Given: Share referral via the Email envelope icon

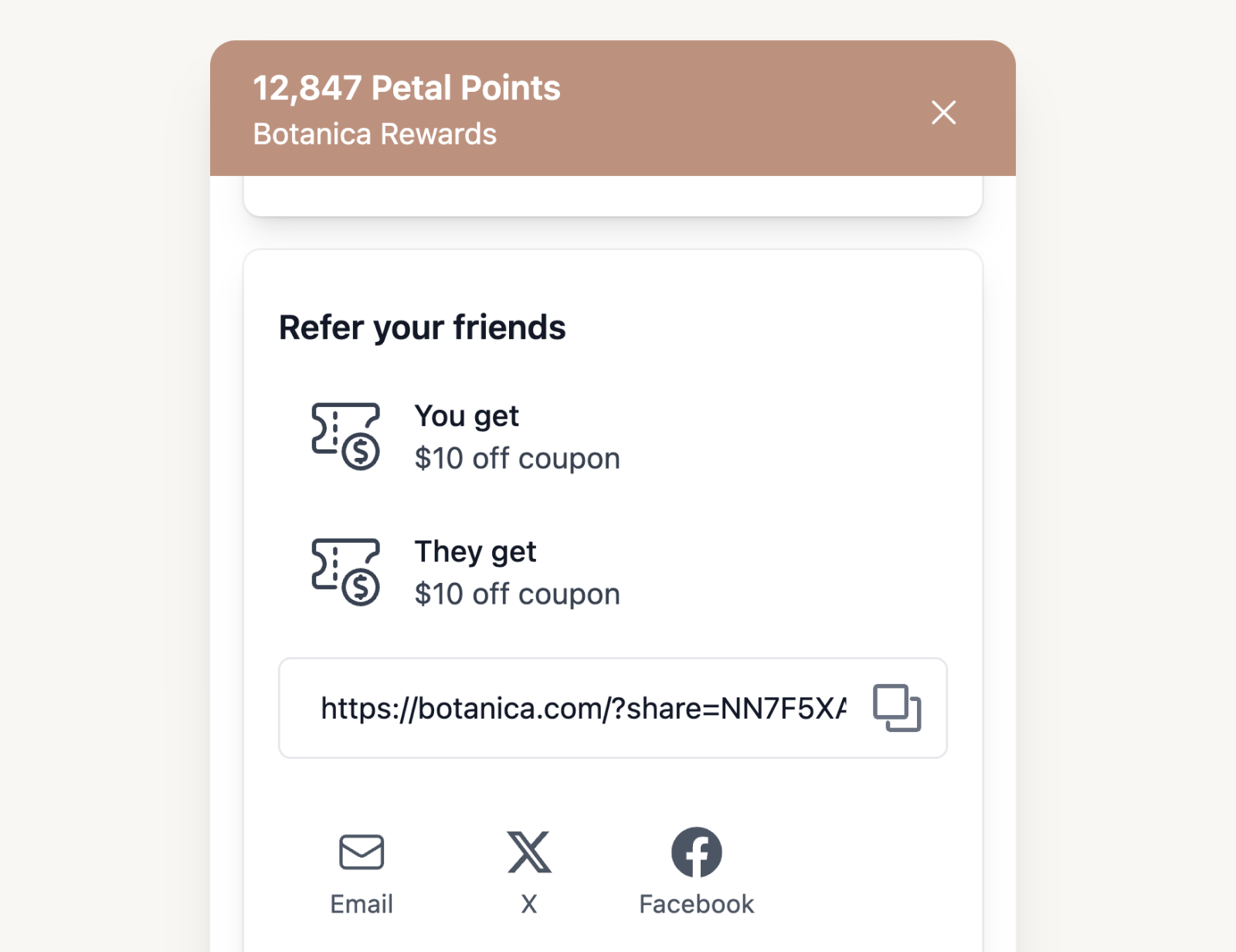Looking at the screenshot, I should click(362, 852).
